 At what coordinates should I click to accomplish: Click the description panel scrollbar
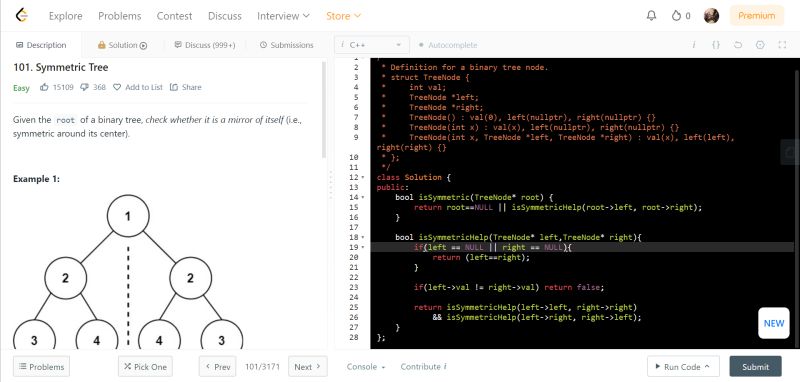323,110
